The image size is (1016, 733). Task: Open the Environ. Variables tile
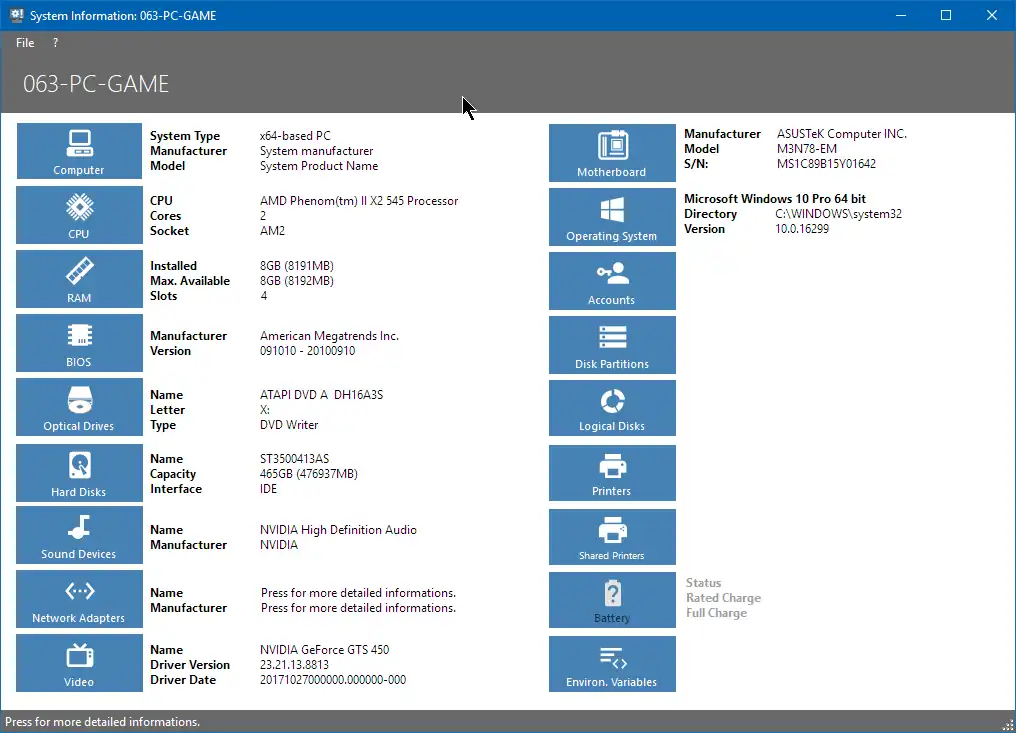[x=612, y=664]
